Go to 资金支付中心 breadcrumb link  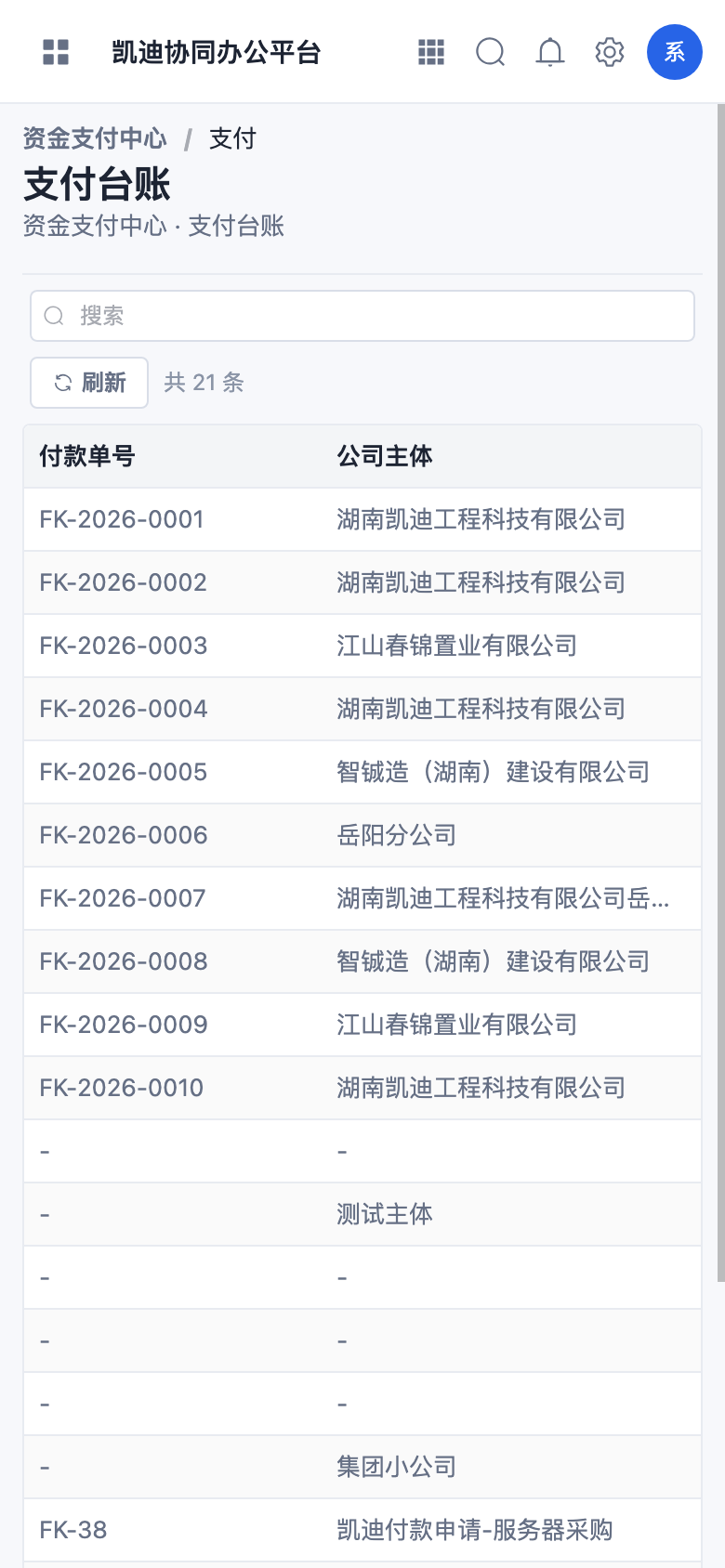coord(95,138)
